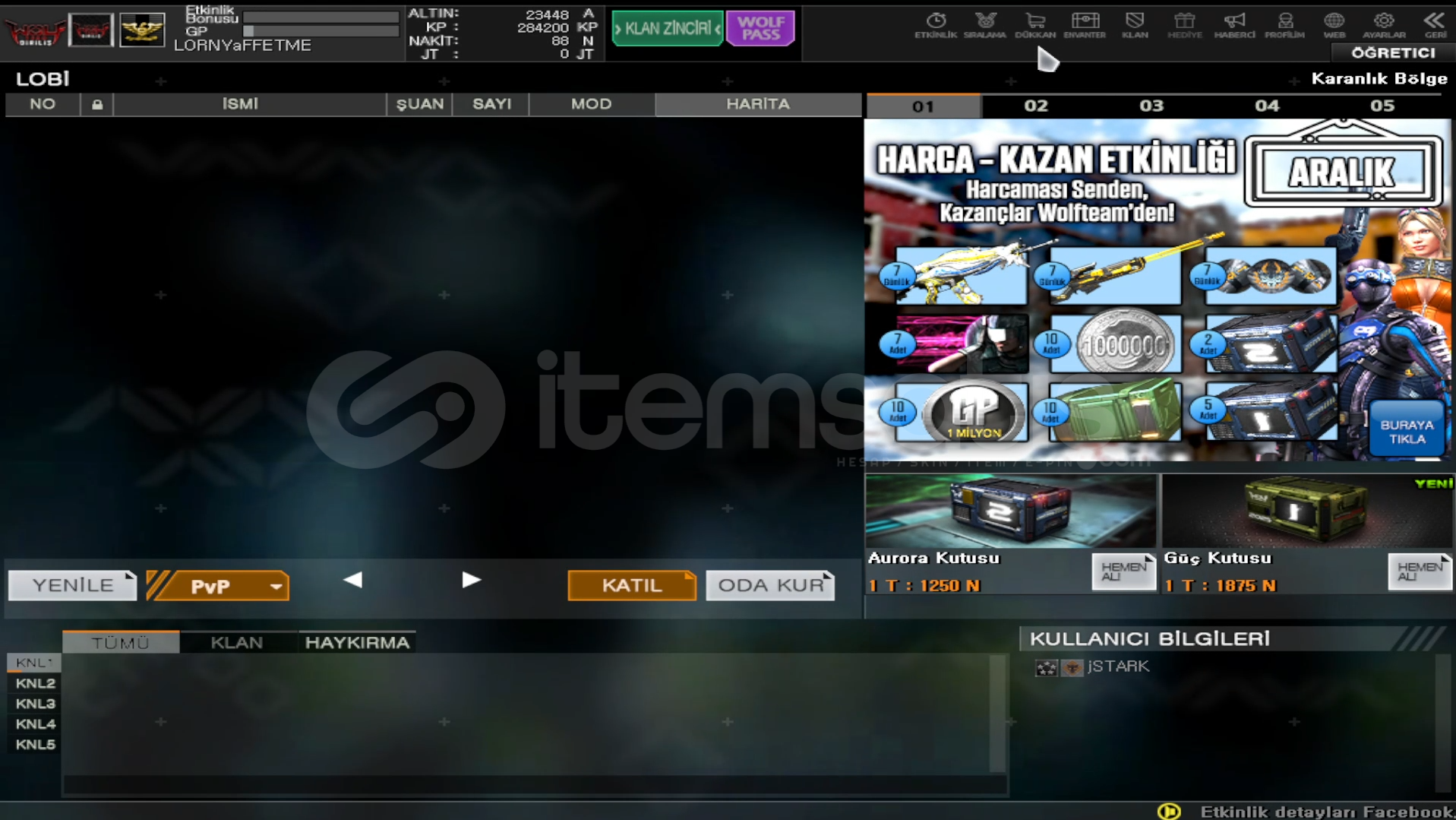The image size is (1456, 820).
Task: Click the Geri back arrows icon
Action: pos(1435,25)
